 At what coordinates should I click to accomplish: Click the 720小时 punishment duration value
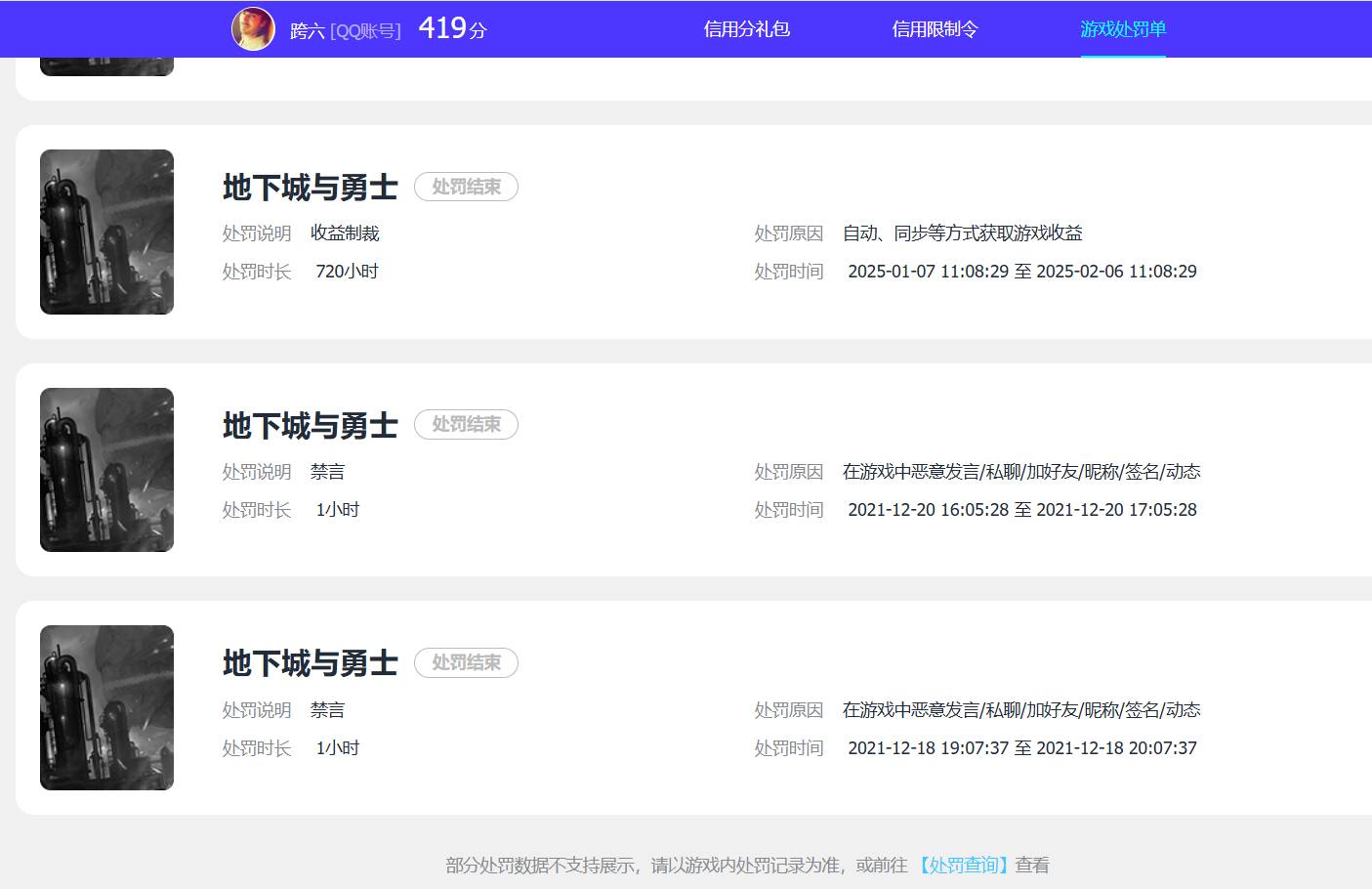tap(347, 271)
